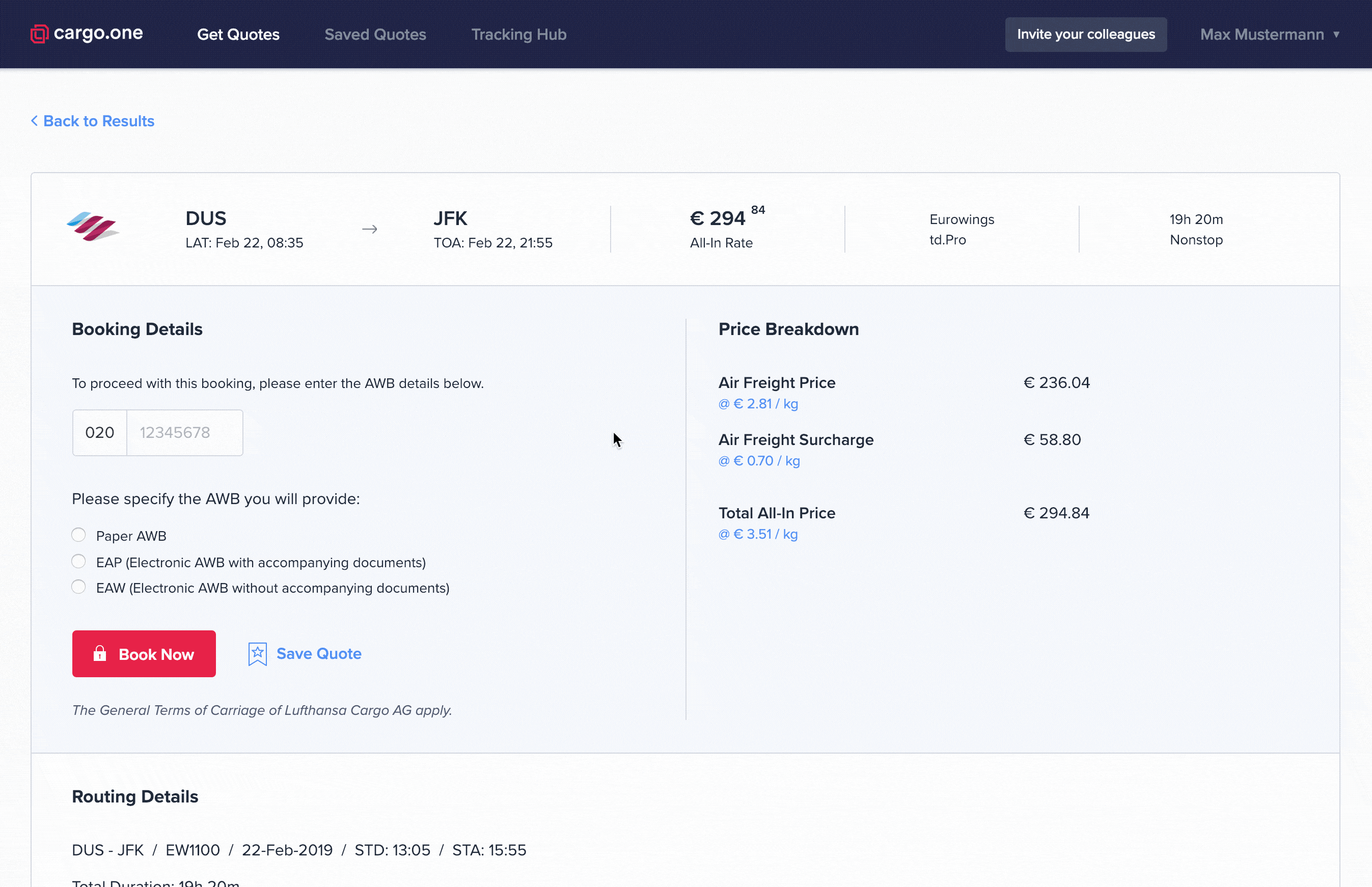Go to the Saved Quotes tab
Image resolution: width=1372 pixels, height=887 pixels.
375,34
